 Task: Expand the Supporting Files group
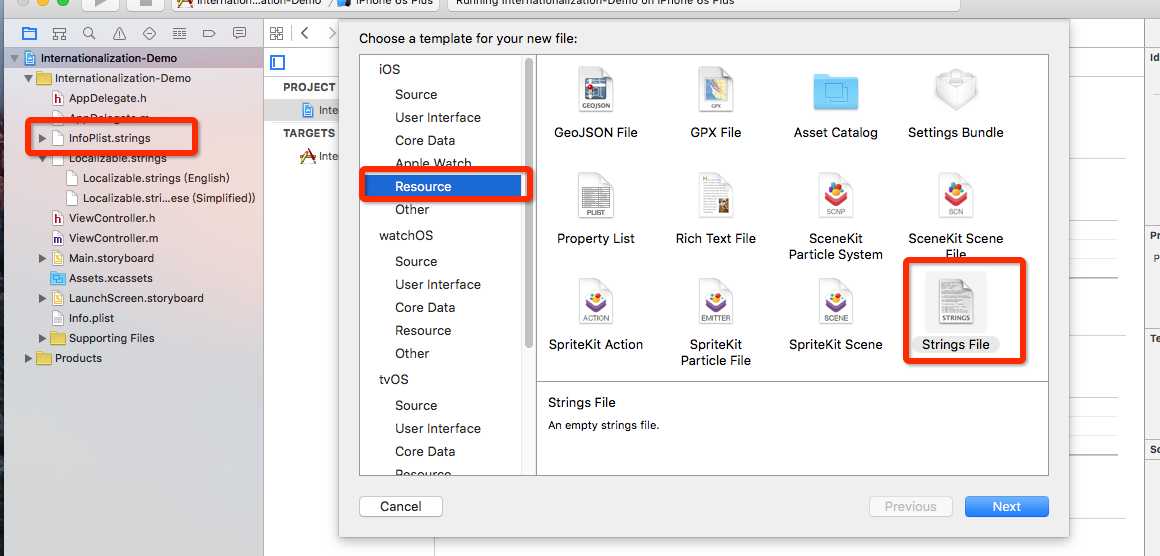42,338
